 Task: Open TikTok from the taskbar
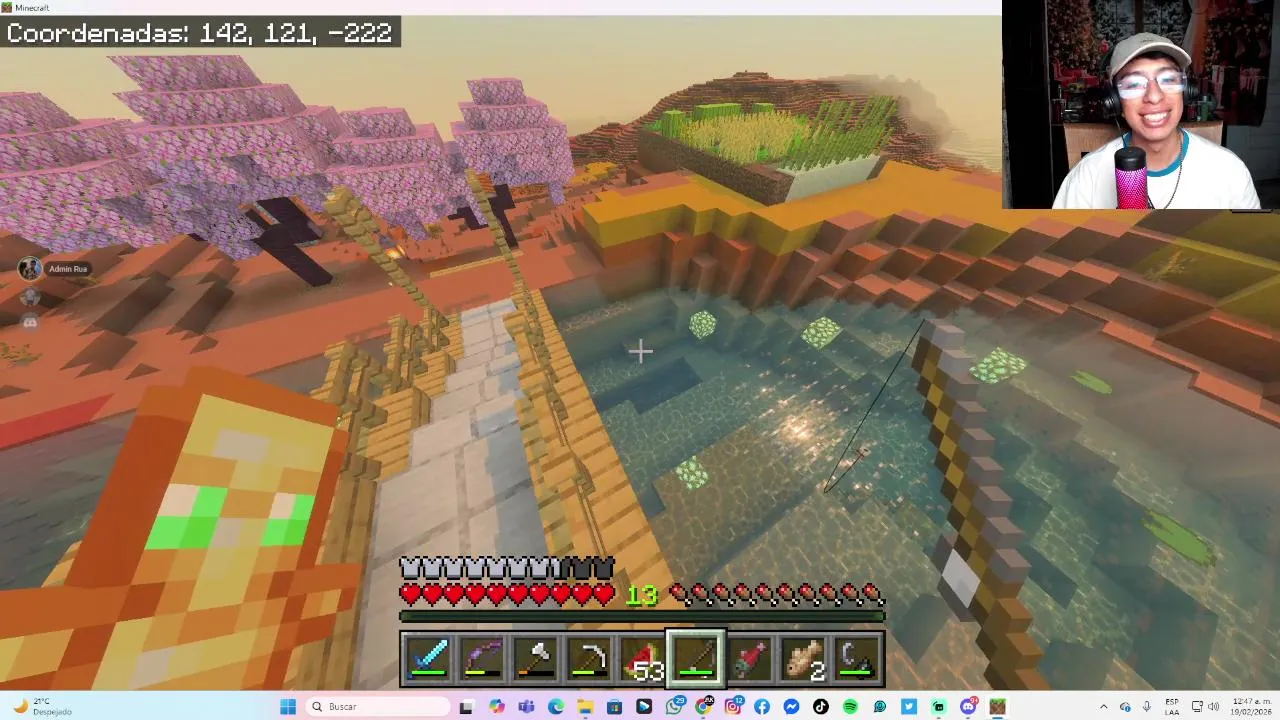[x=821, y=706]
